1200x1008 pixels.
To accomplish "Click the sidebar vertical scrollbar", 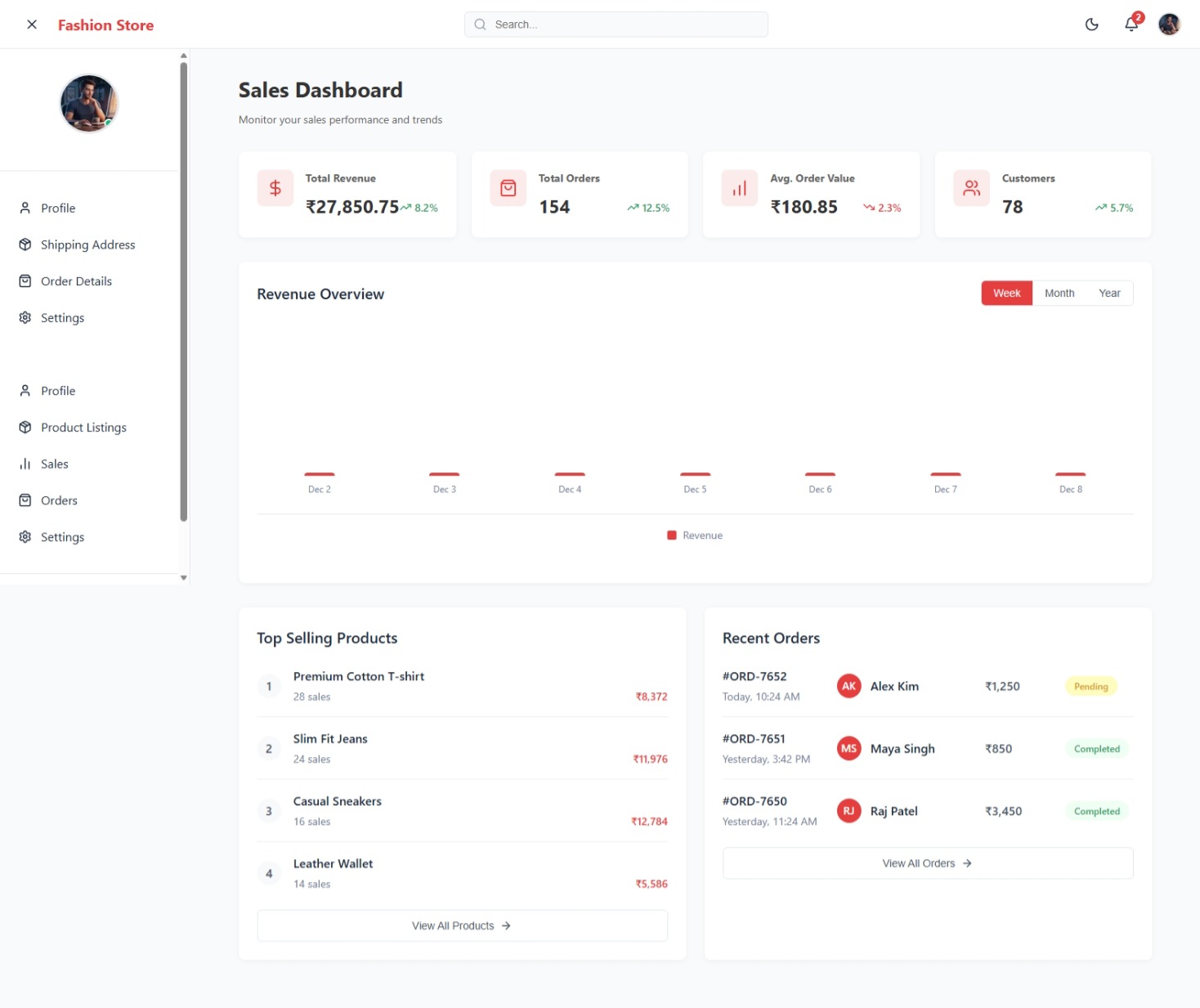I will tap(184, 292).
